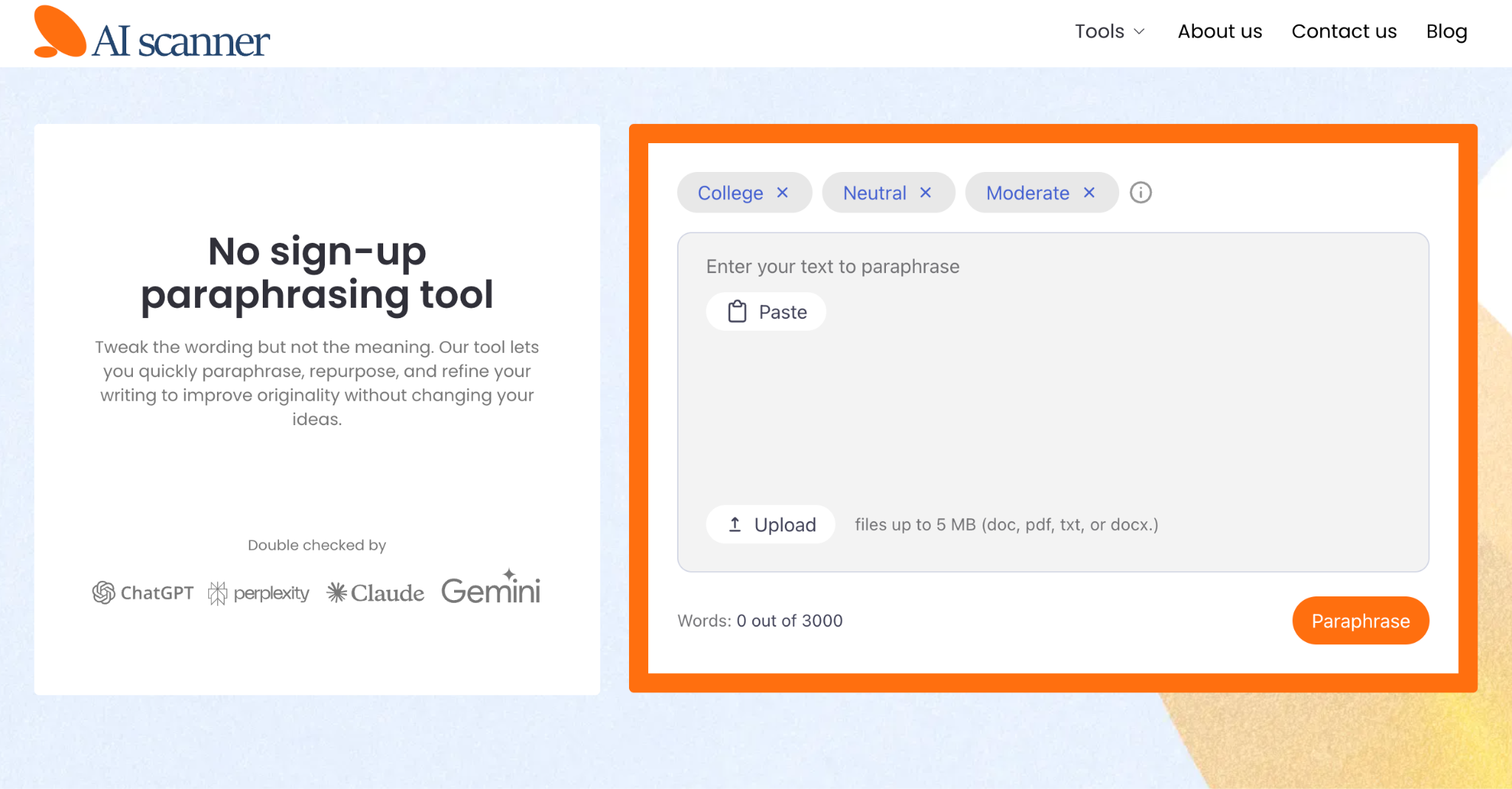
Task: Click the Perplexity logo
Action: pos(258,593)
